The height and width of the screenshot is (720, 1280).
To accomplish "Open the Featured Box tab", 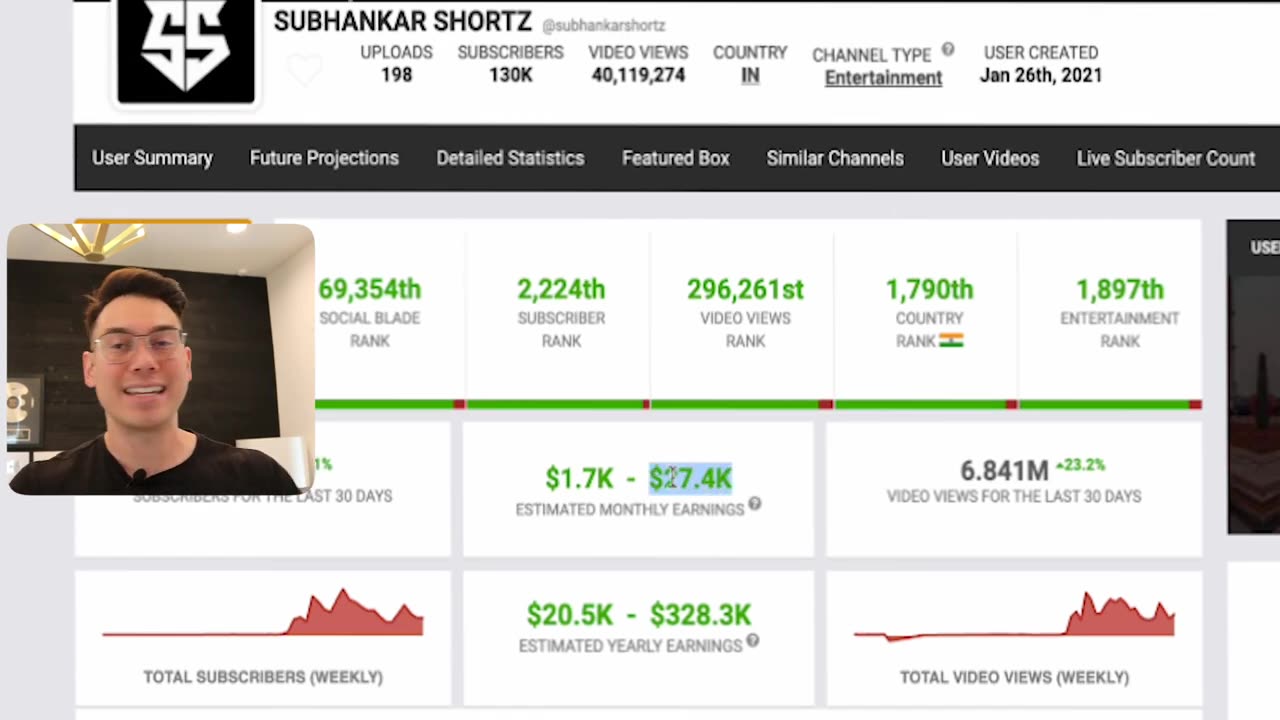I will point(676,158).
